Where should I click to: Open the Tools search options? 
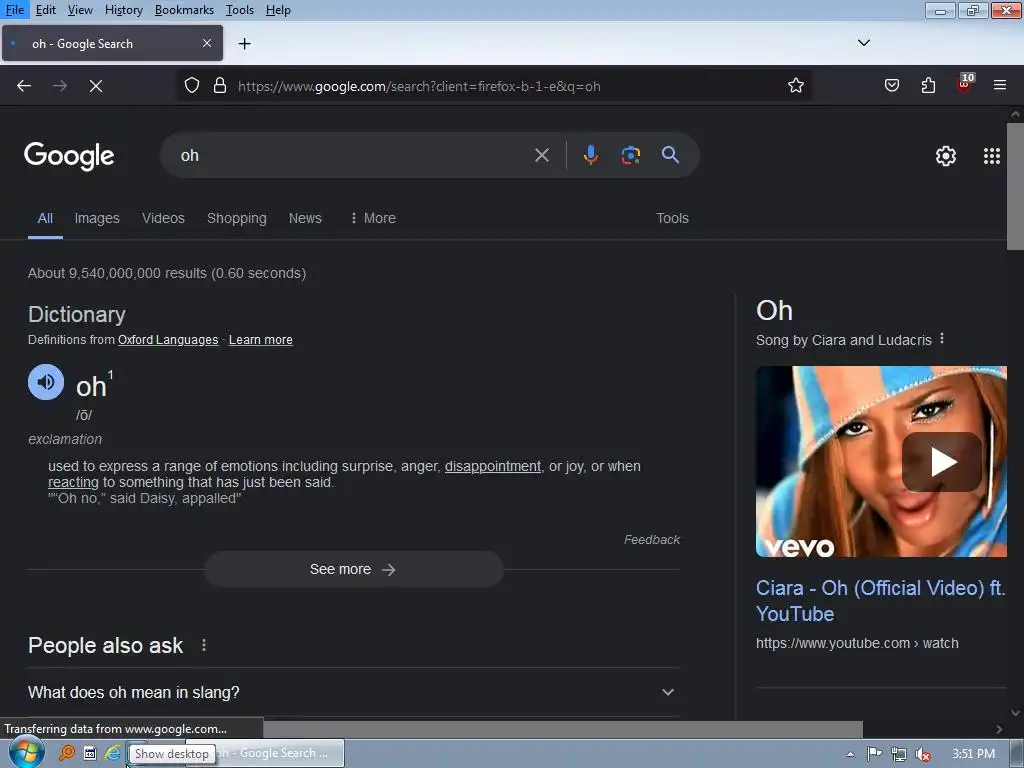[672, 218]
